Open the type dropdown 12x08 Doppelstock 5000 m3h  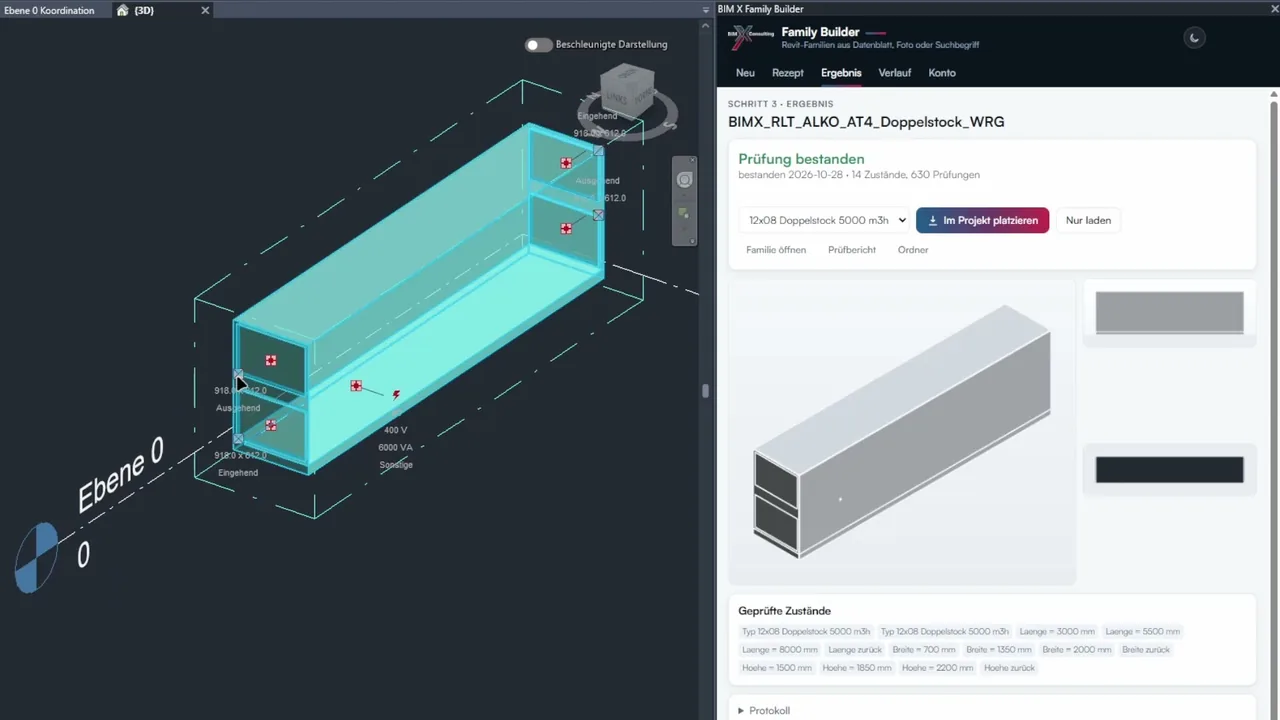point(824,220)
